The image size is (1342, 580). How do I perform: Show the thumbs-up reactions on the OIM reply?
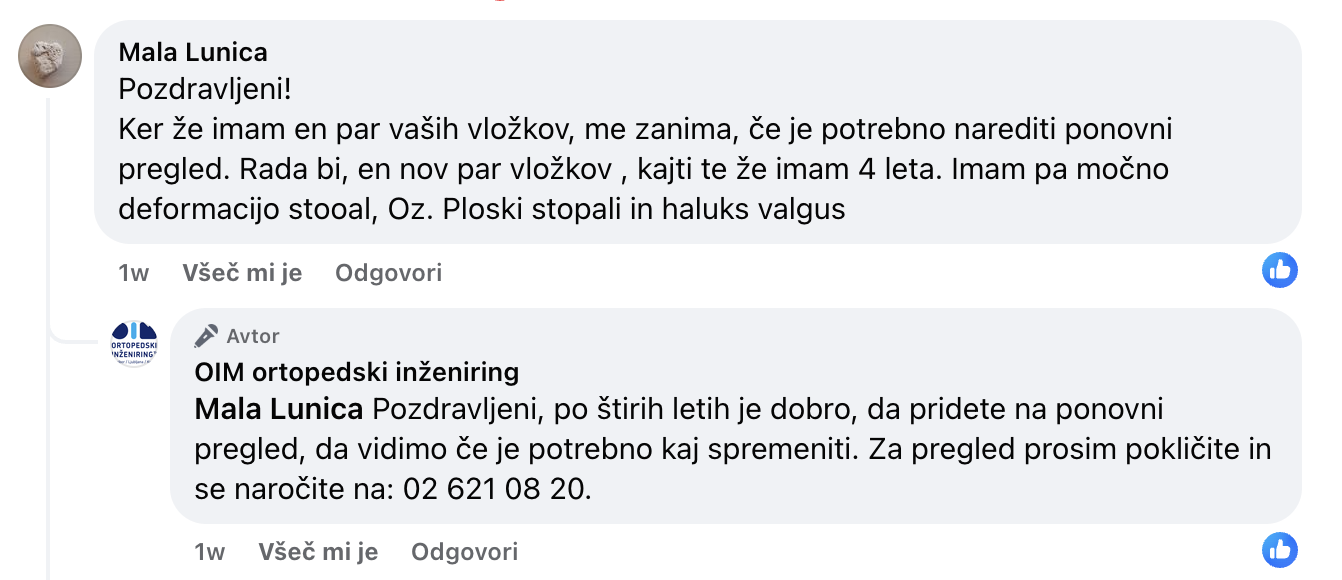click(1279, 549)
